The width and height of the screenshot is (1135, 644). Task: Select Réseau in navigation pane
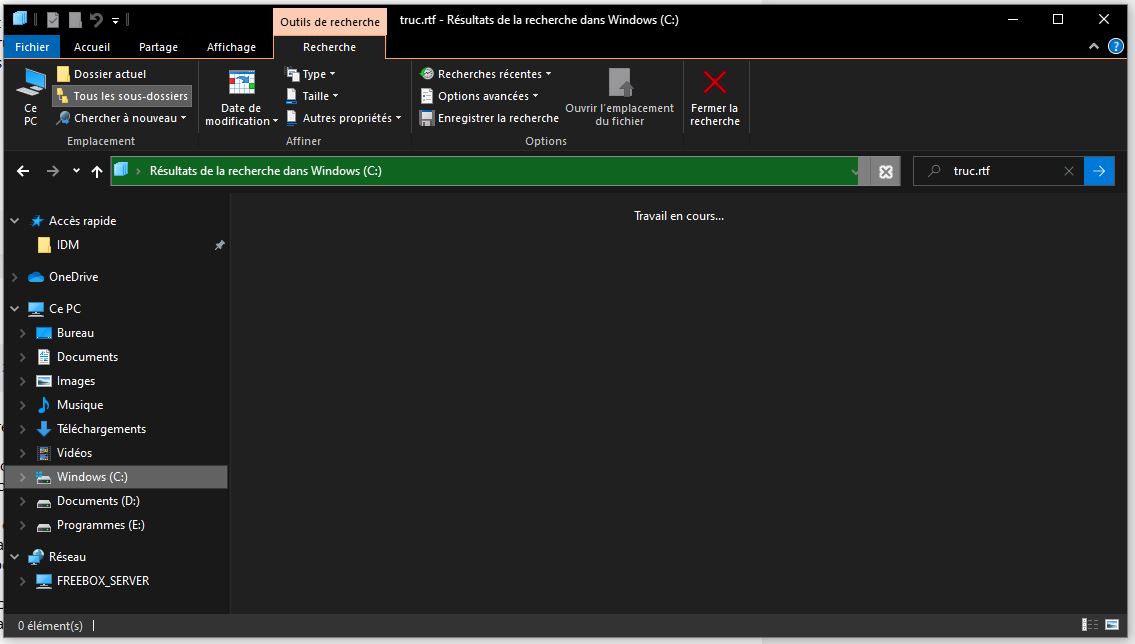tap(67, 556)
